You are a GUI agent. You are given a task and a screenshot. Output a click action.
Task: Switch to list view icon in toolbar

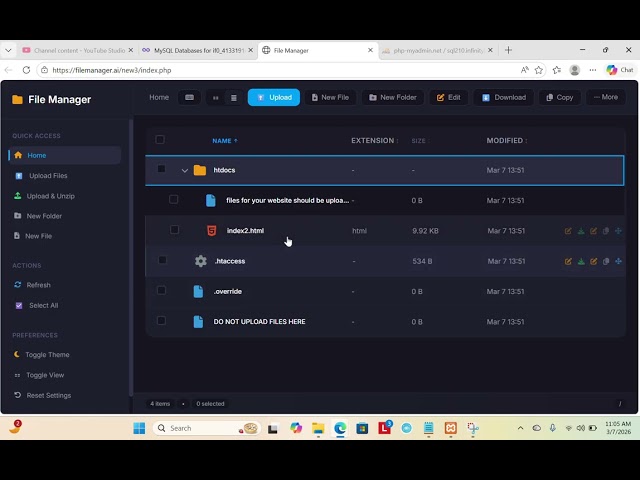coord(233,98)
